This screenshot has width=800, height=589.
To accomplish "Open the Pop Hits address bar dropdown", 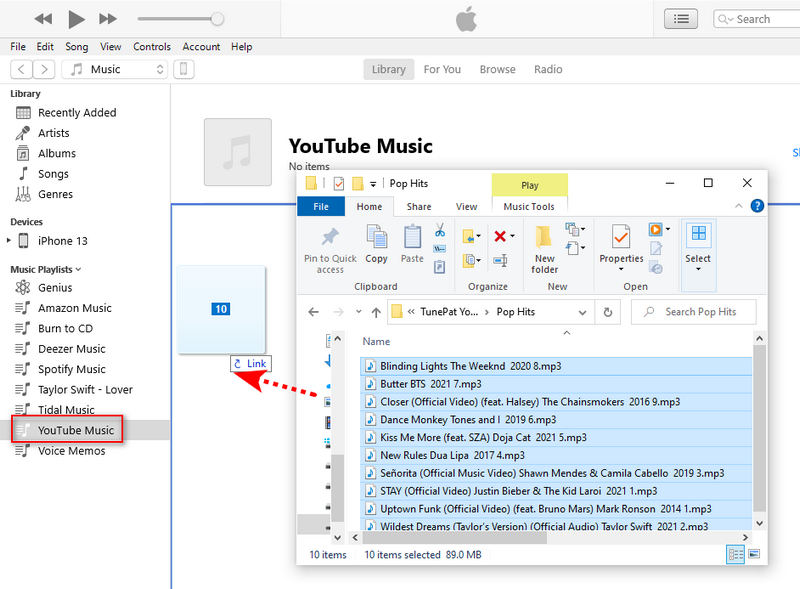I will click(584, 311).
